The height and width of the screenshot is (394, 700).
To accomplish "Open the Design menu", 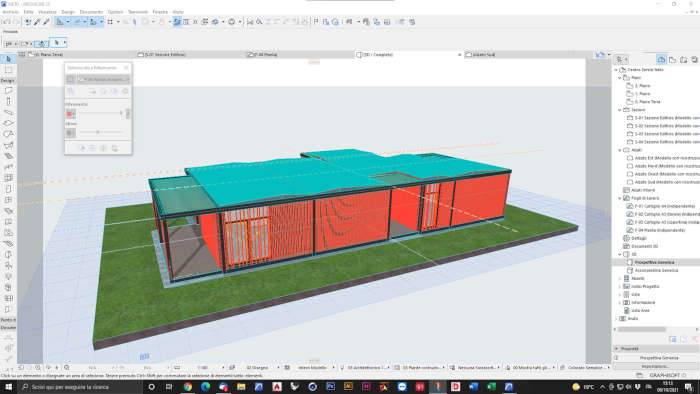I will point(68,12).
